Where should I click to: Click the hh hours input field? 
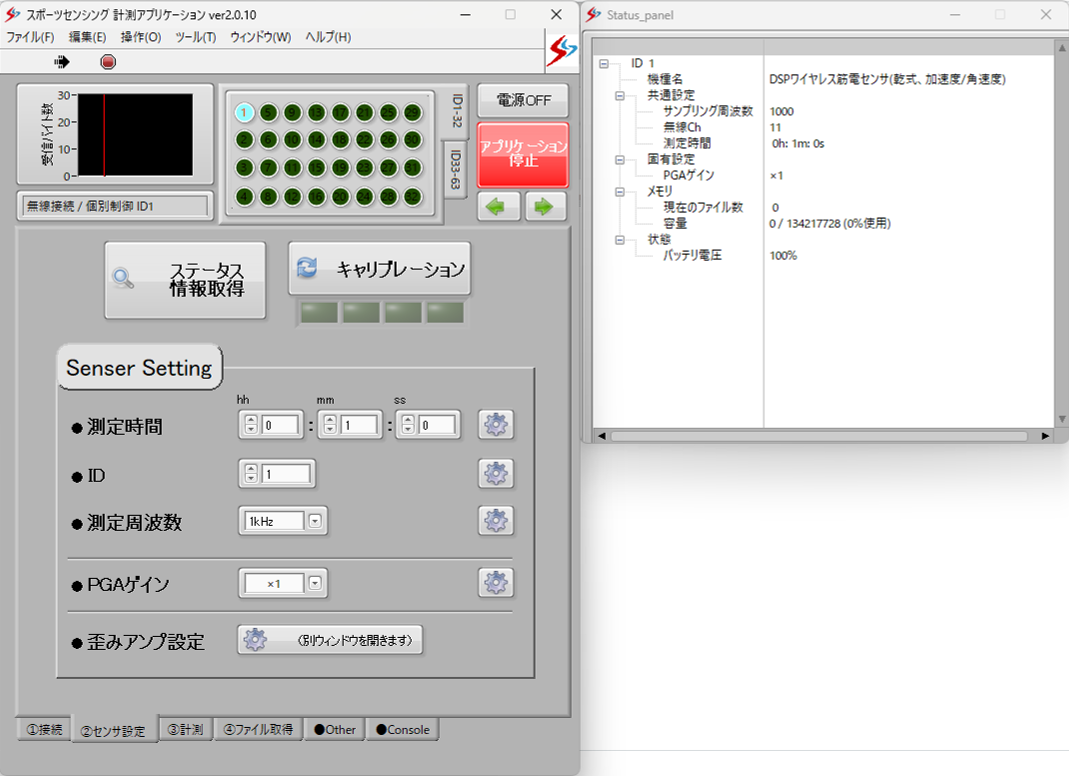point(280,426)
